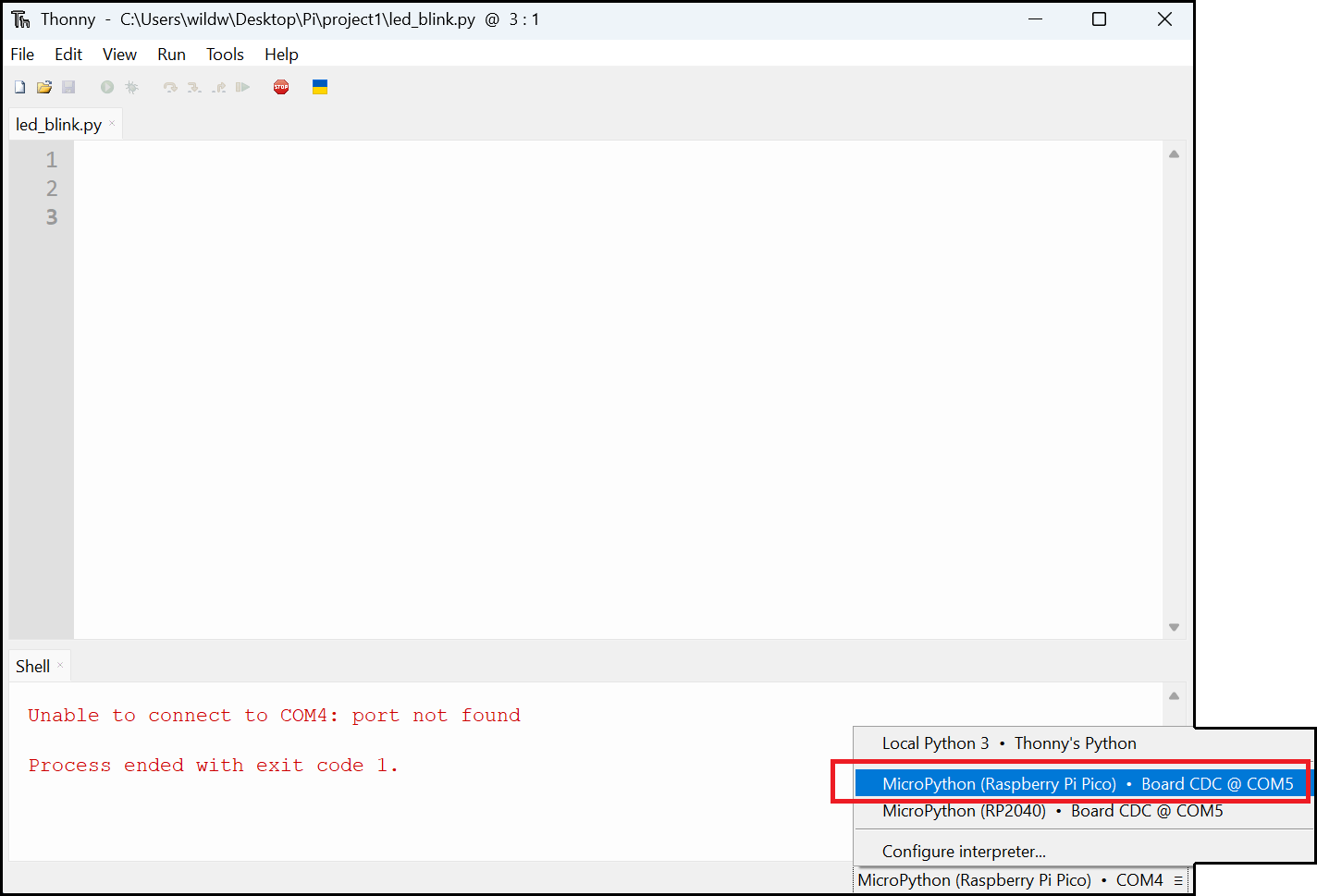Save the script with the floppy icon
Viewport: 1317px width, 896px height.
tap(68, 87)
